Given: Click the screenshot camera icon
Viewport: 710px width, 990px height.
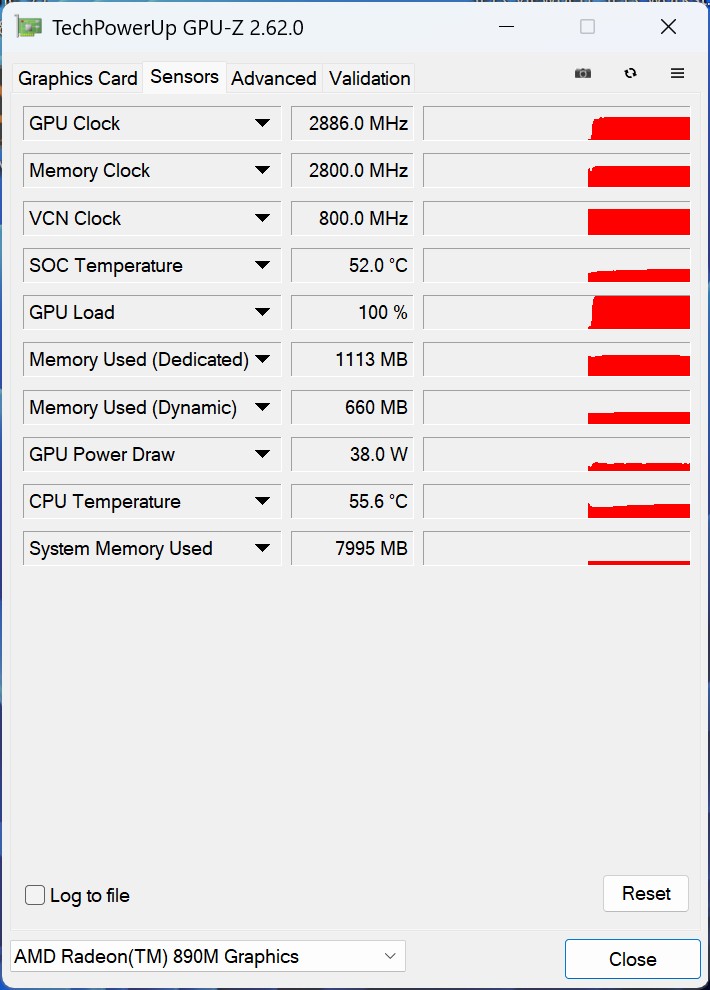Looking at the screenshot, I should click(x=583, y=74).
